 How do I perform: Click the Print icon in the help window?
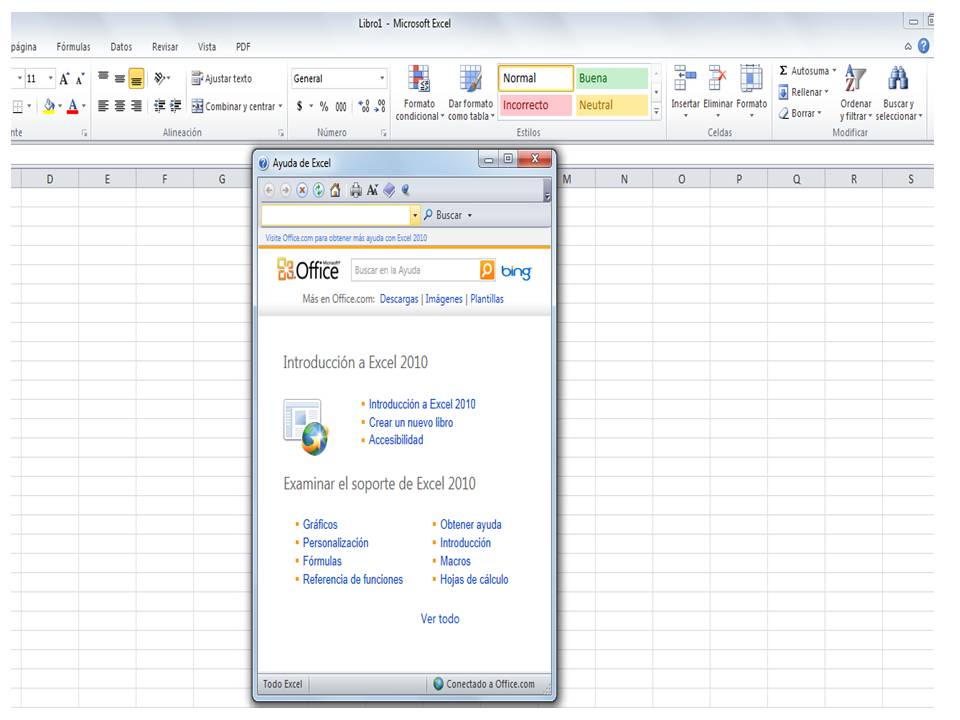tap(355, 190)
